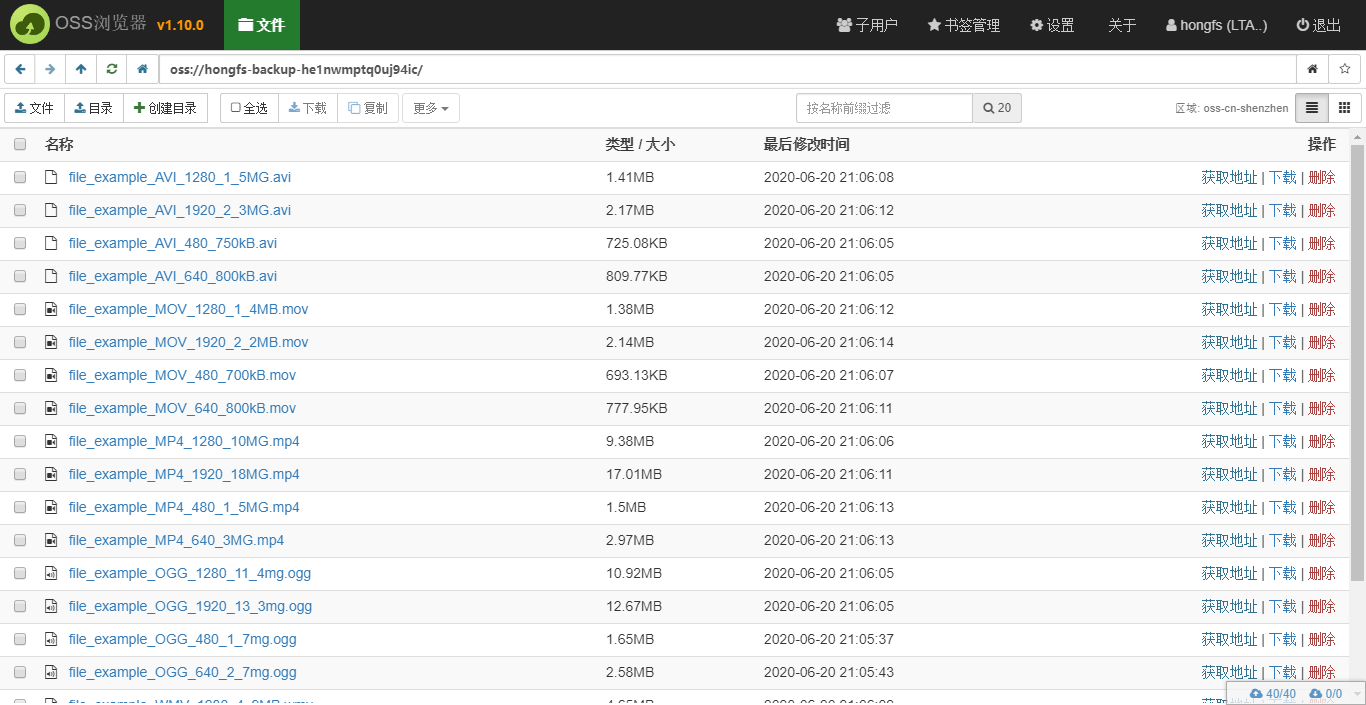This screenshot has width=1366, height=705.
Task: Click the 复制 toolbar button
Action: coord(368,108)
